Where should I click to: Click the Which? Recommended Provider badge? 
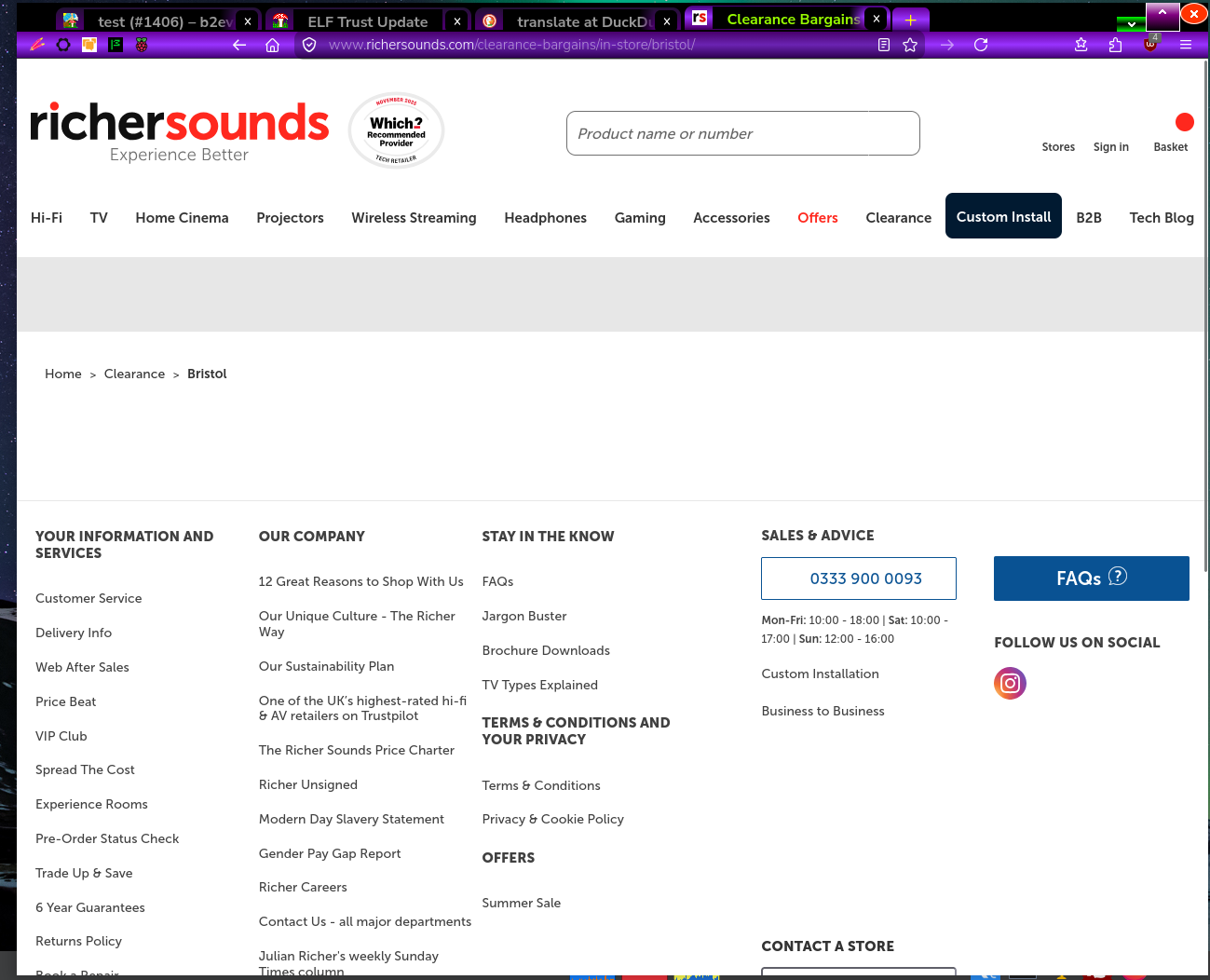(396, 130)
